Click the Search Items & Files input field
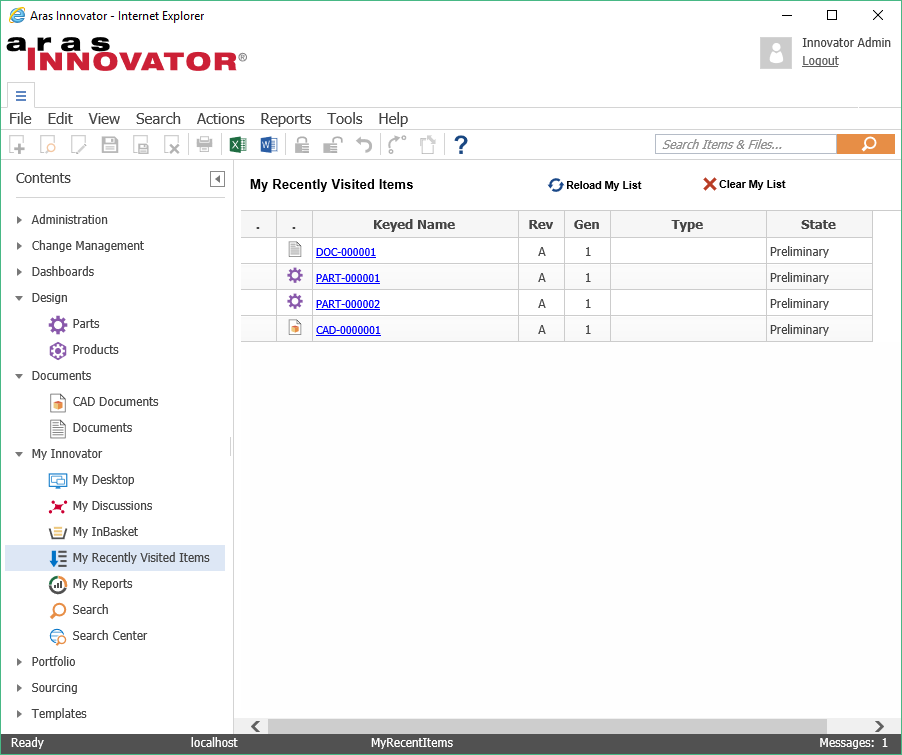The image size is (902, 755). 746,144
